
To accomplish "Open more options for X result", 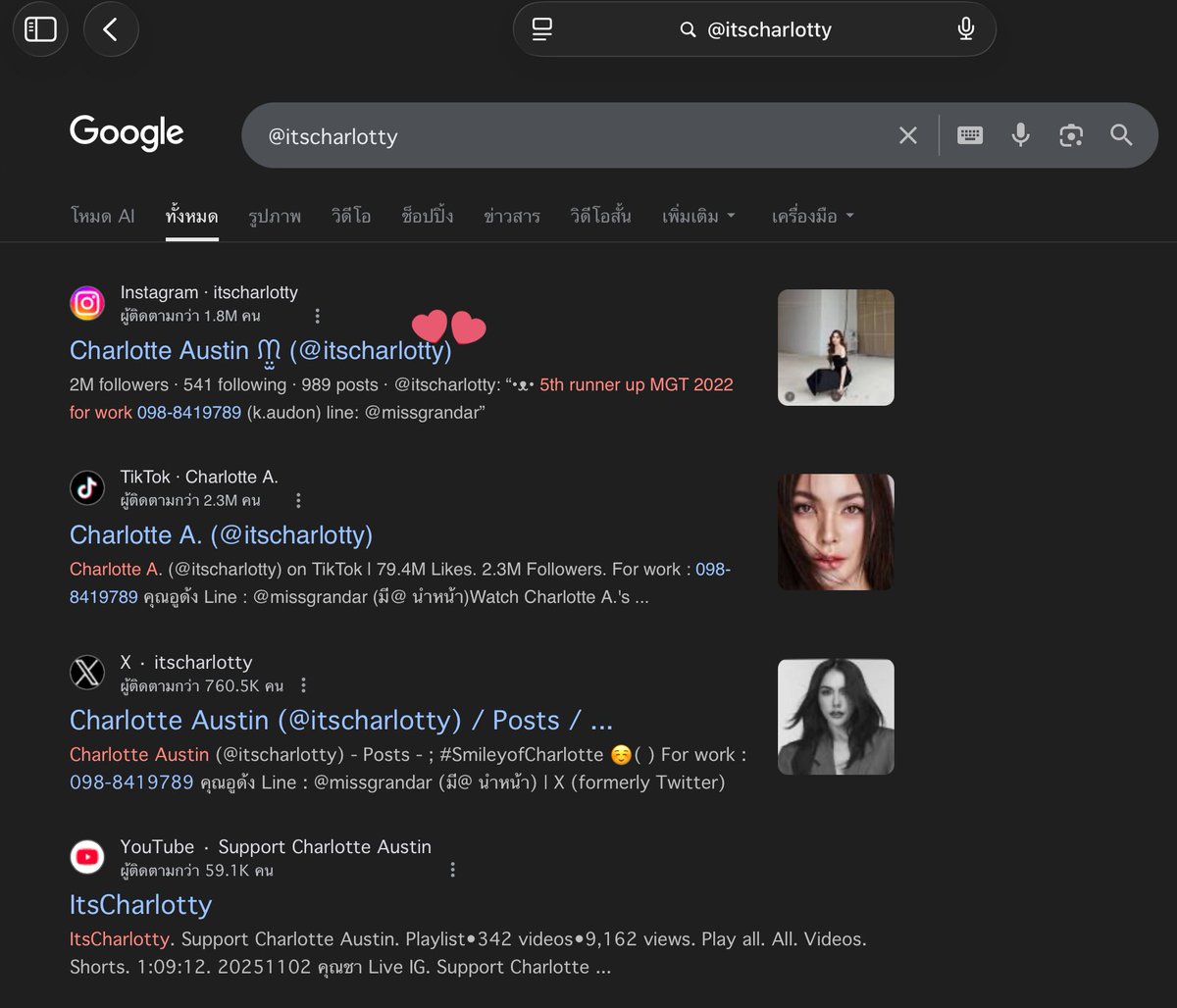I will pos(303,684).
